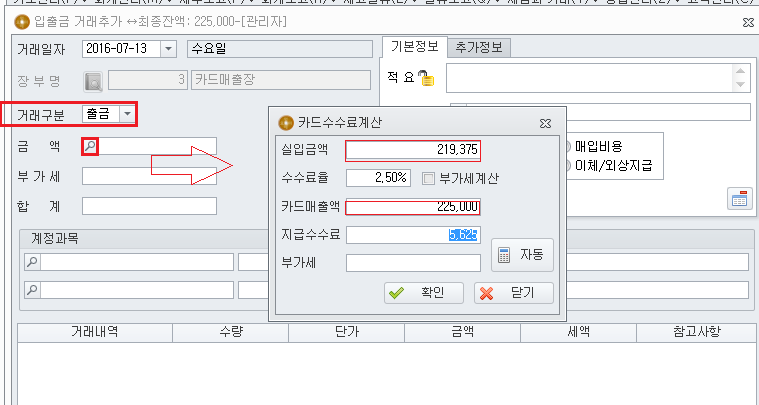Confirm with the 확인 button
759x405 pixels.
(x=424, y=293)
